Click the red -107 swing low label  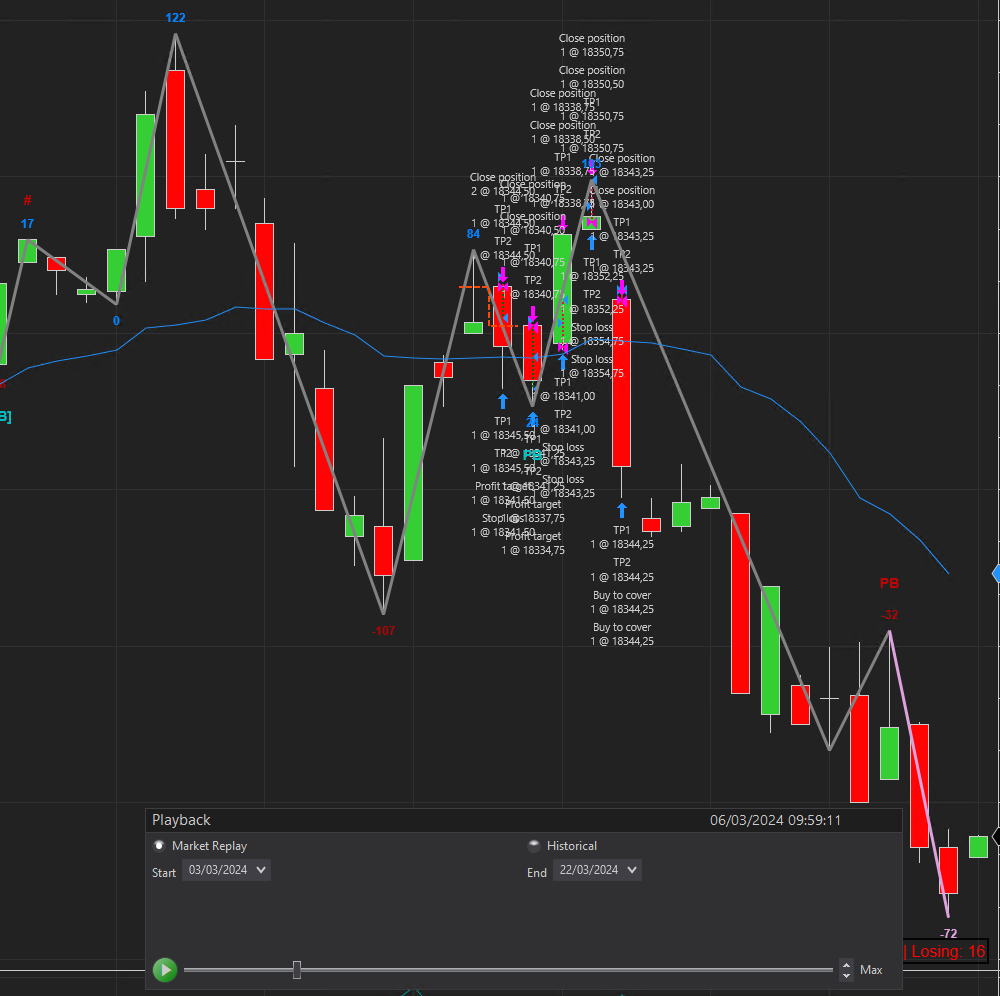[383, 631]
